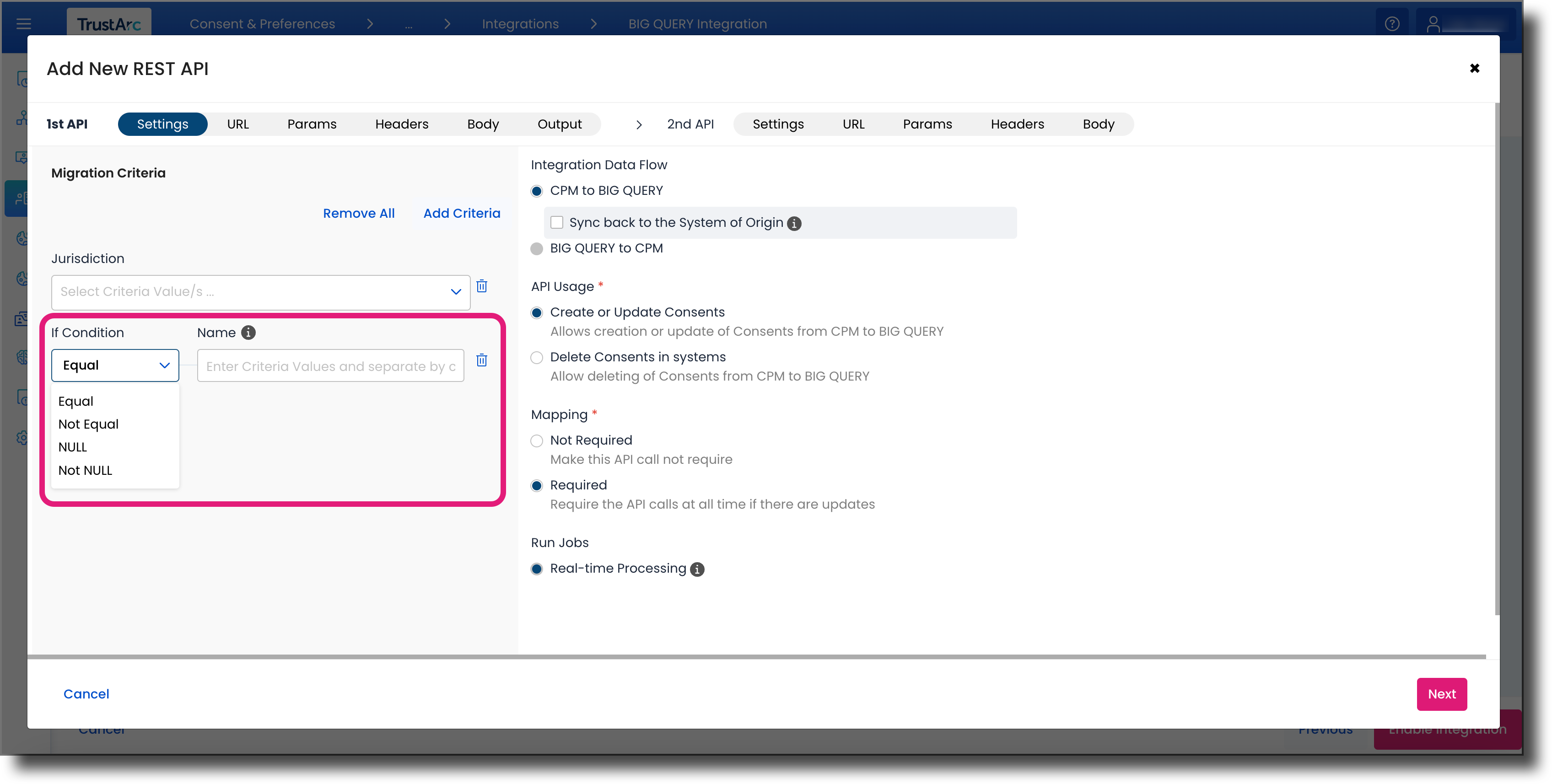
Task: Show info for Sync back to System of Origin
Action: 795,223
